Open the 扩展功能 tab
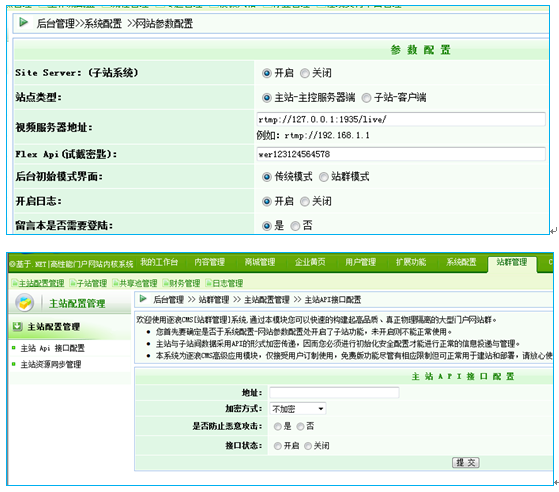The width and height of the screenshot is (559, 492). (411, 262)
